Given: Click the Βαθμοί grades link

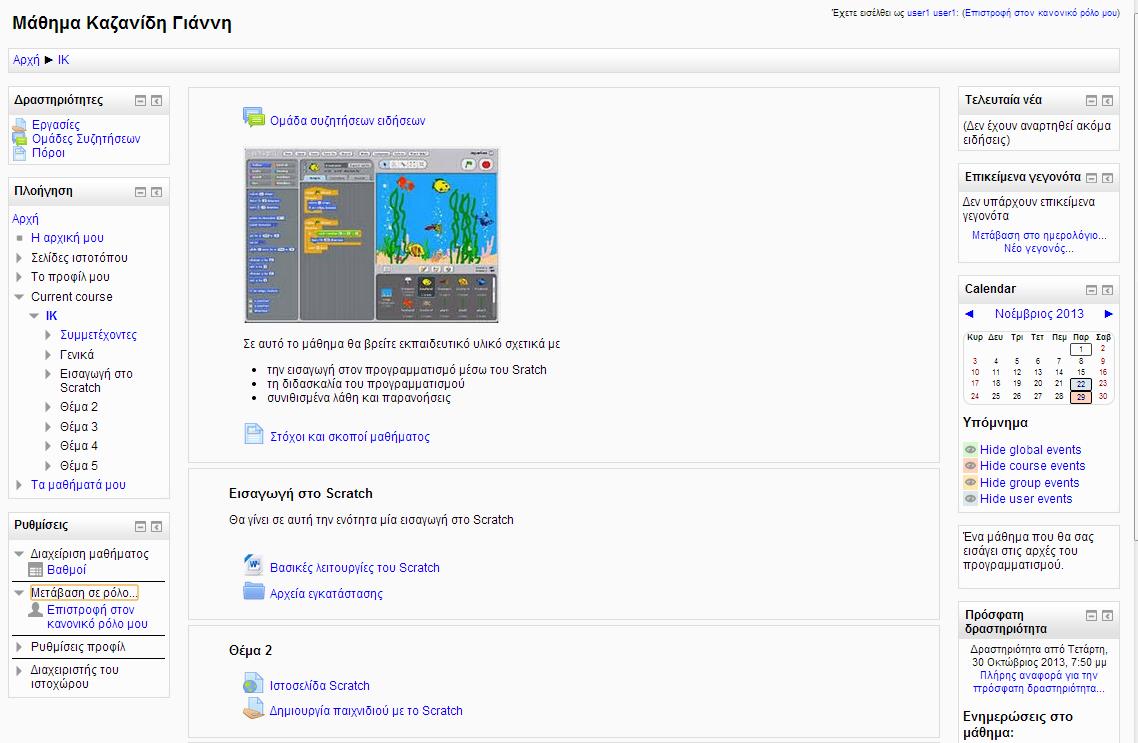Looking at the screenshot, I should pyautogui.click(x=67, y=570).
